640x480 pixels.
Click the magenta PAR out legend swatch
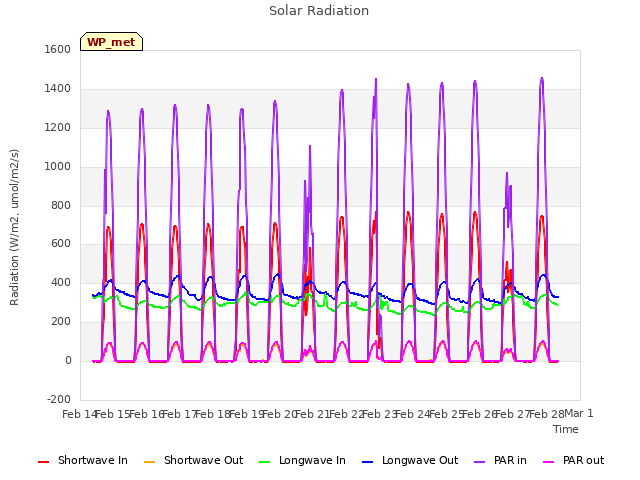tap(549, 462)
